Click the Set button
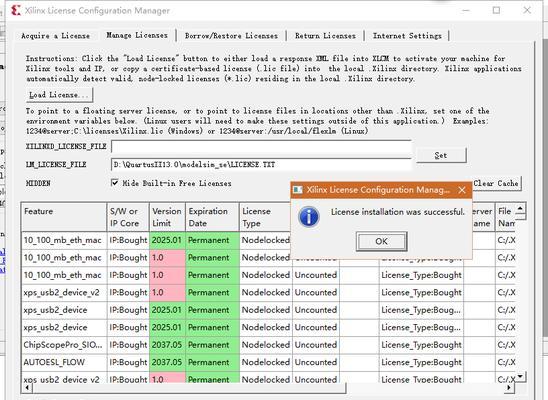 point(441,155)
